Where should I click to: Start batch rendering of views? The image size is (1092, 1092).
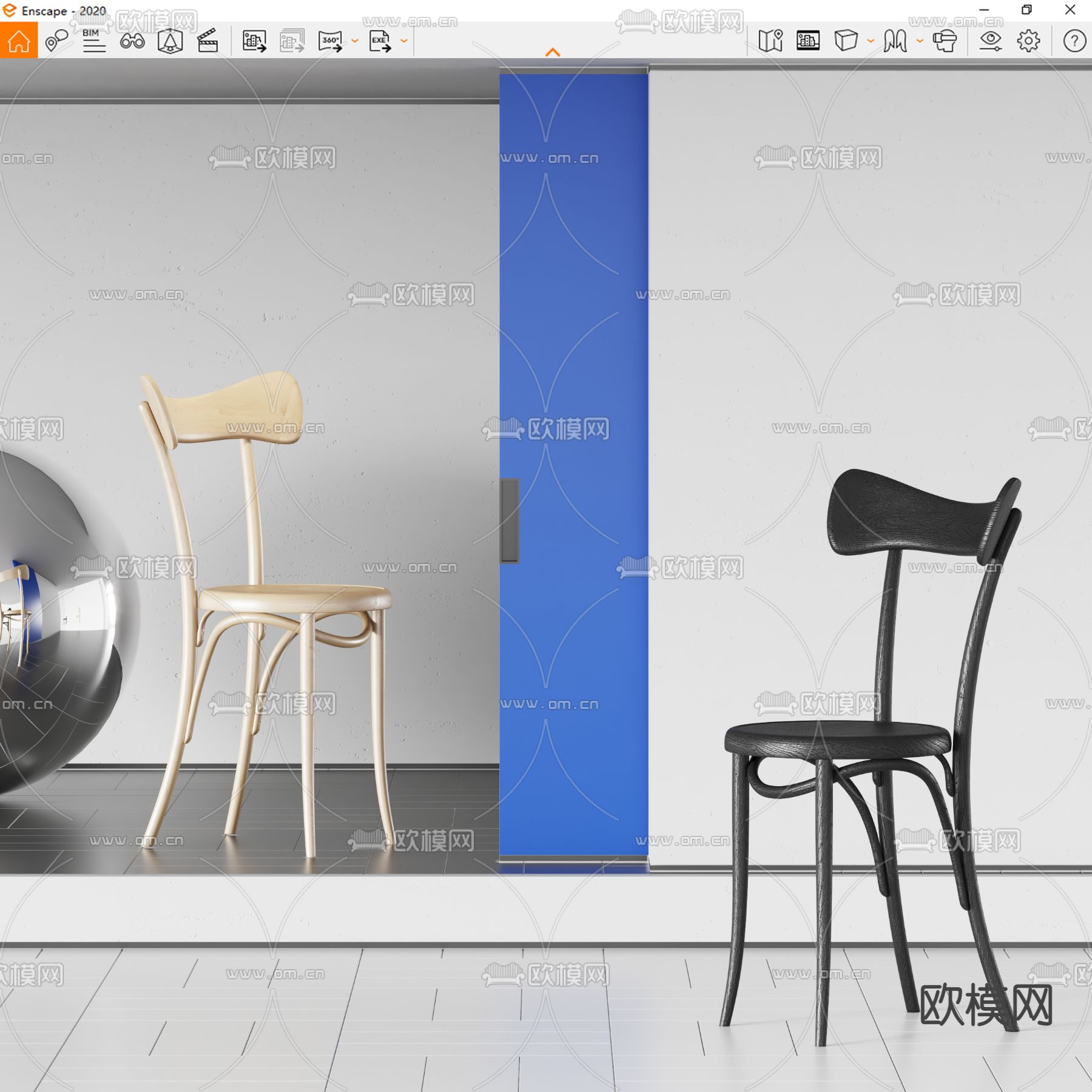coord(292,41)
